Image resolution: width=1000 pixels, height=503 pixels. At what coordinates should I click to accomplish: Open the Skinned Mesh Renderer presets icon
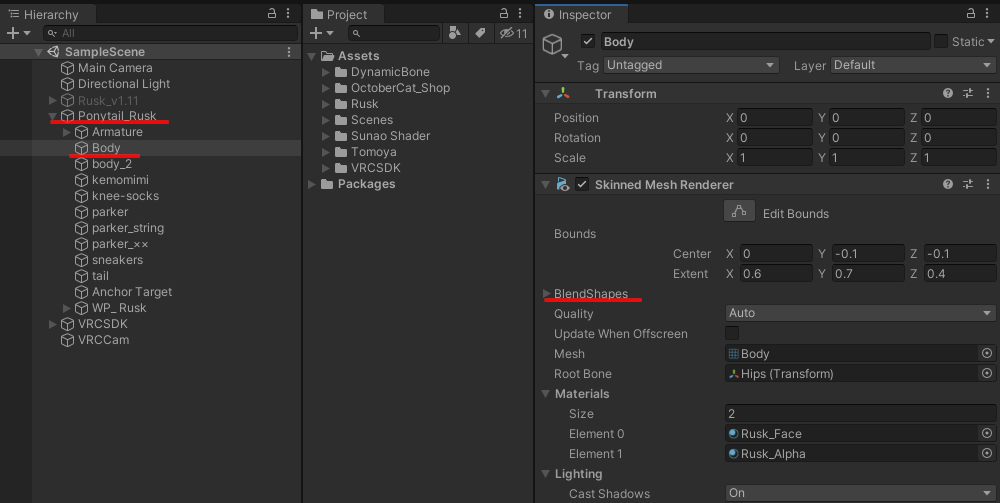pyautogui.click(x=968, y=184)
